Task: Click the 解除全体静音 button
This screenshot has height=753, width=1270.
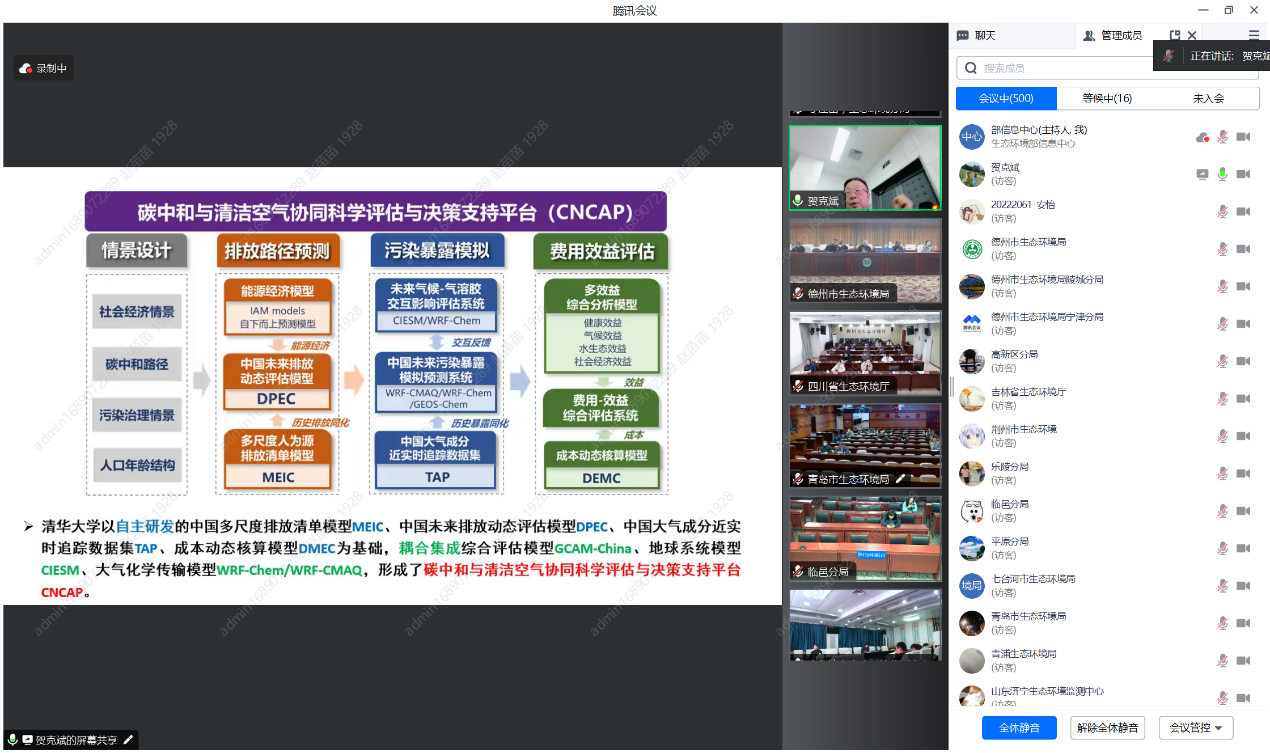Action: click(x=1107, y=728)
